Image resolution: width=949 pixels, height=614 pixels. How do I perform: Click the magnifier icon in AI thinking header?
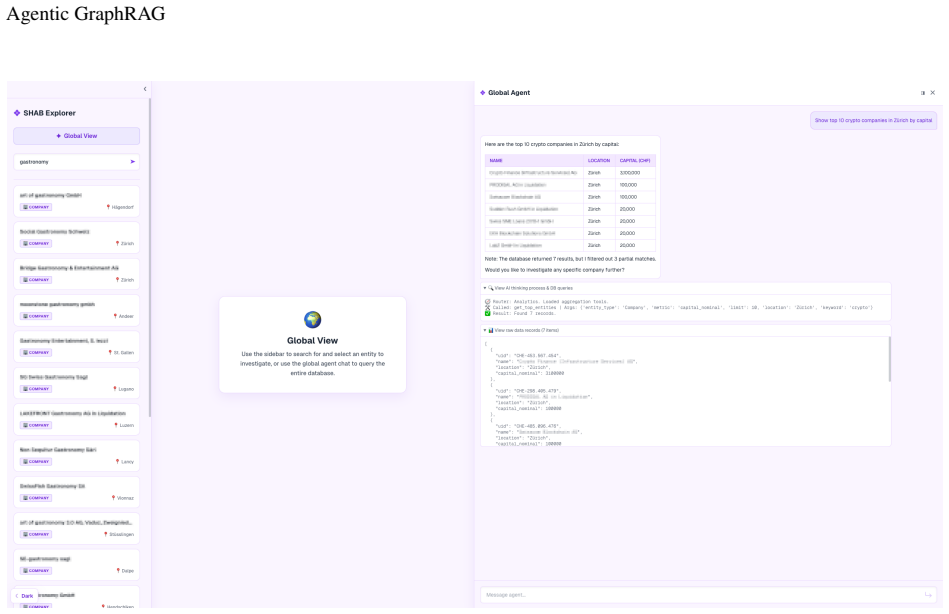click(491, 288)
